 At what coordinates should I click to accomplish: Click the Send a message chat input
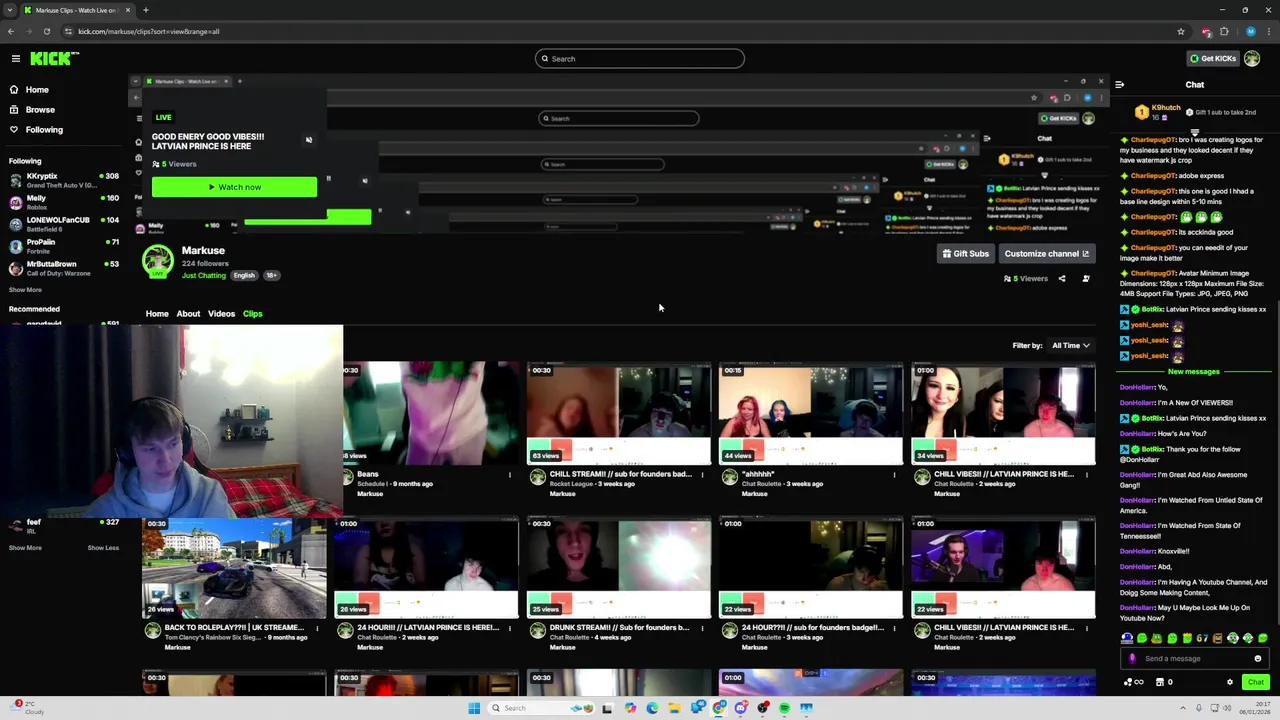coord(1192,659)
